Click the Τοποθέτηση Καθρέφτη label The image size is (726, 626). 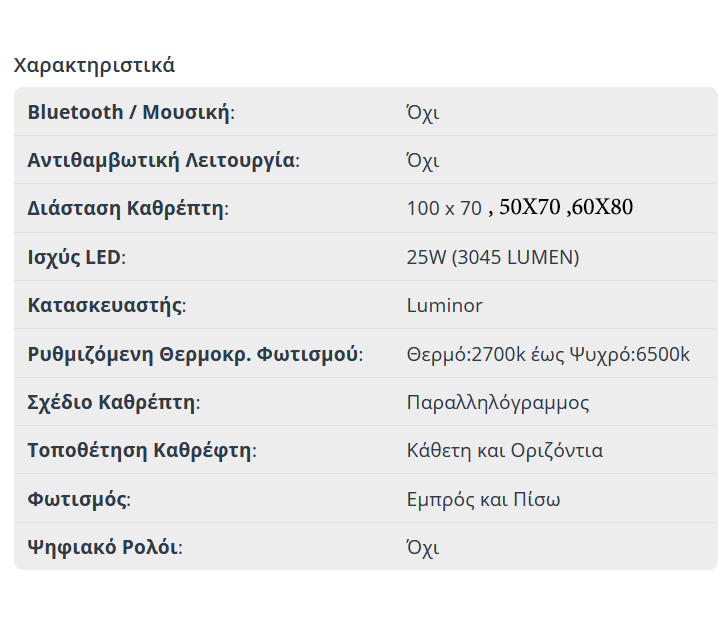[141, 450]
